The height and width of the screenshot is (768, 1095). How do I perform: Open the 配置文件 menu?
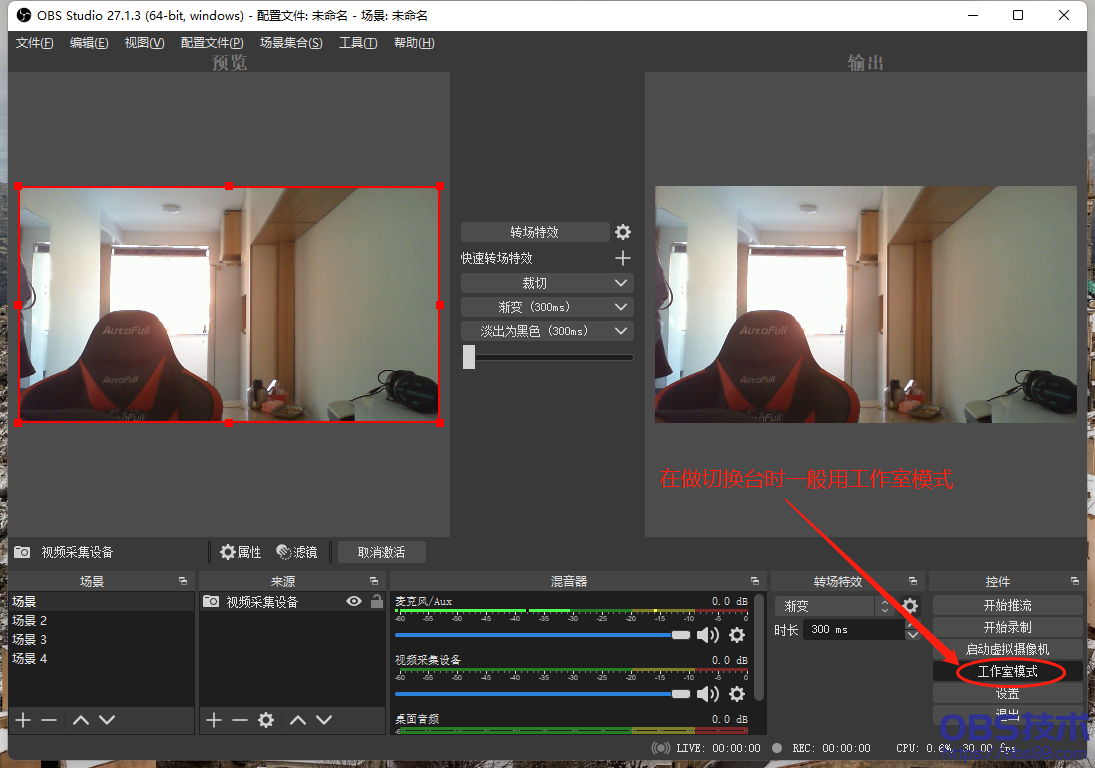pyautogui.click(x=212, y=43)
